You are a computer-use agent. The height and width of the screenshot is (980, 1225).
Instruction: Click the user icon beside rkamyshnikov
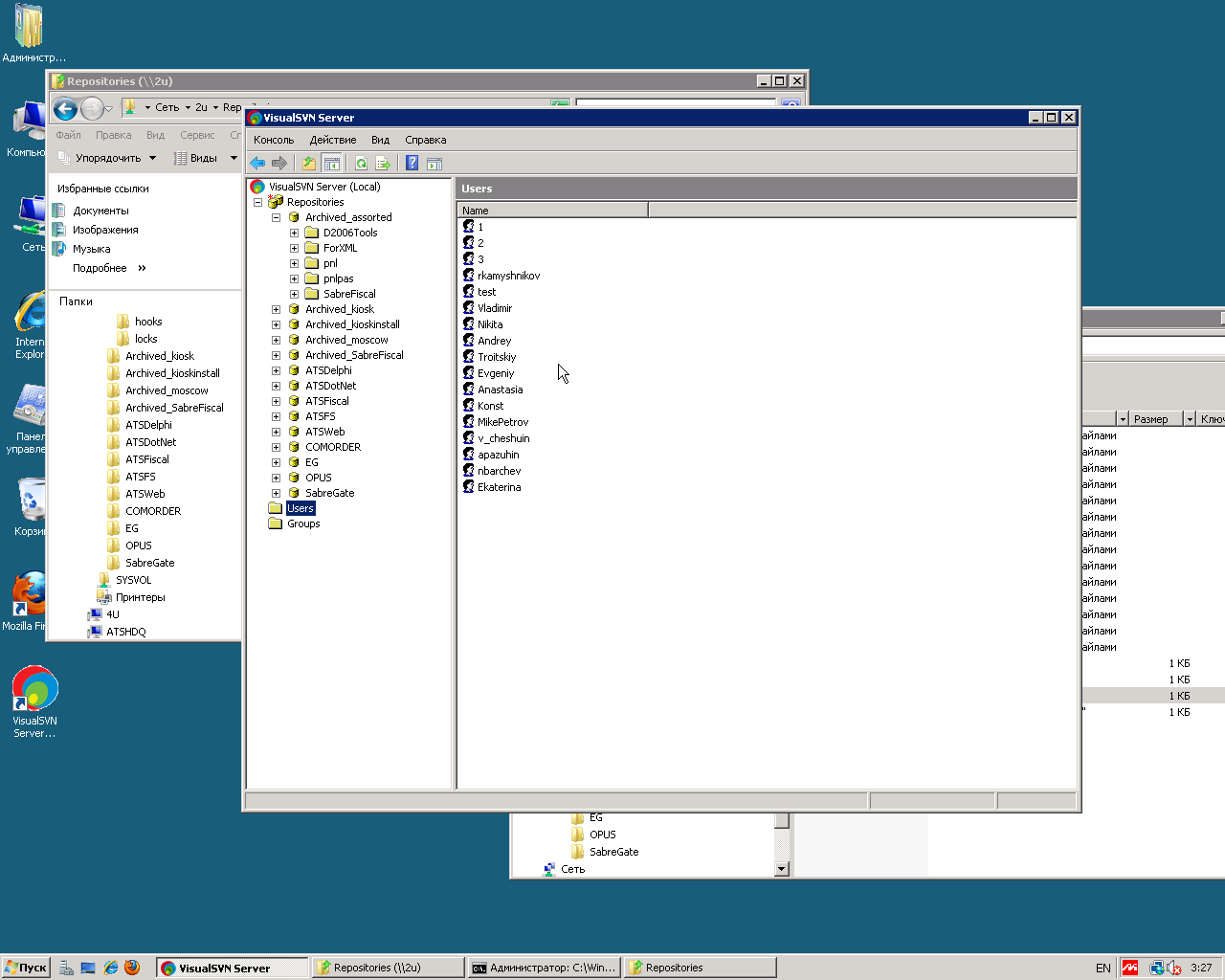point(469,276)
